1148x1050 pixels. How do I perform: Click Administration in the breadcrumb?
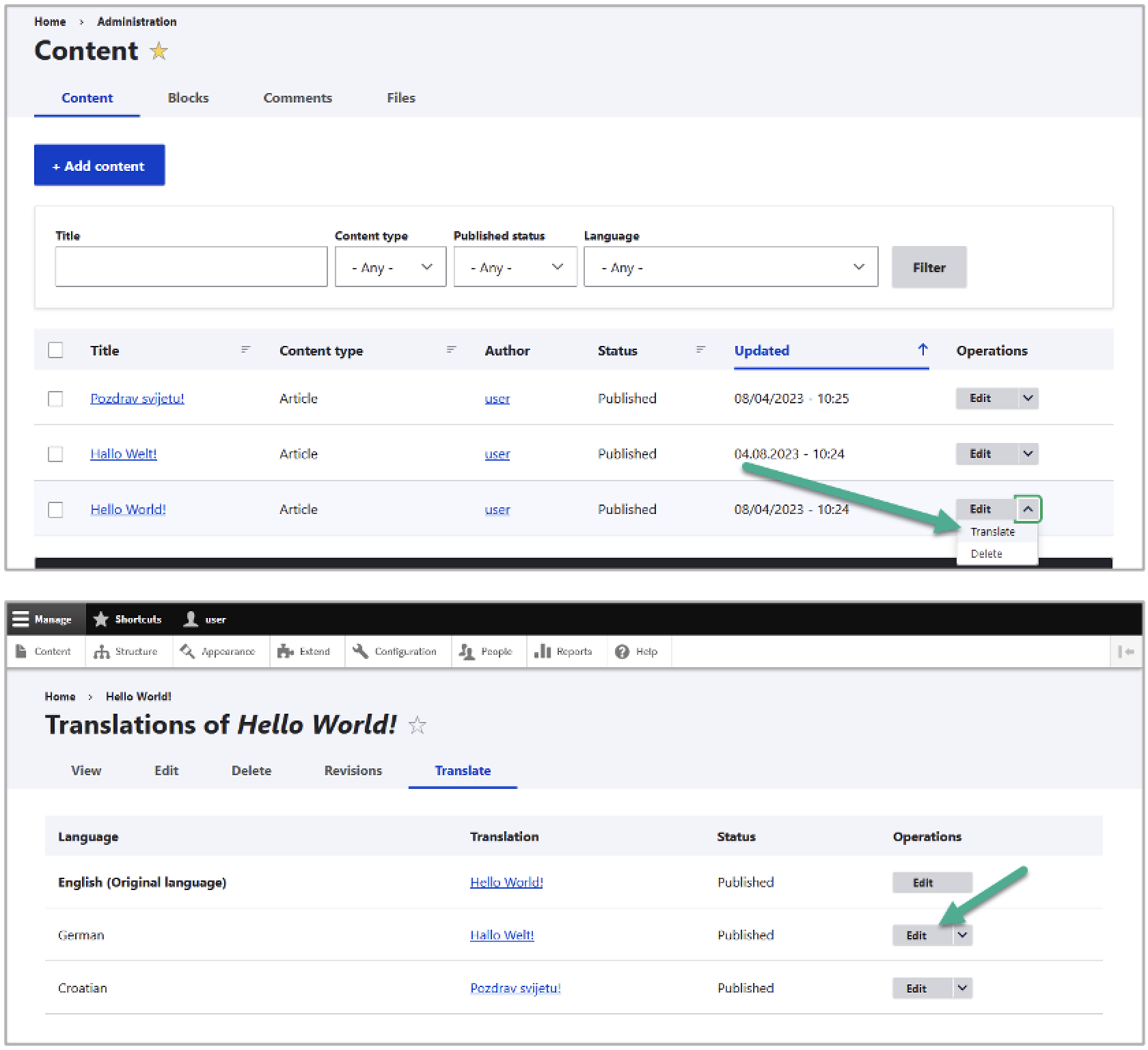137,22
